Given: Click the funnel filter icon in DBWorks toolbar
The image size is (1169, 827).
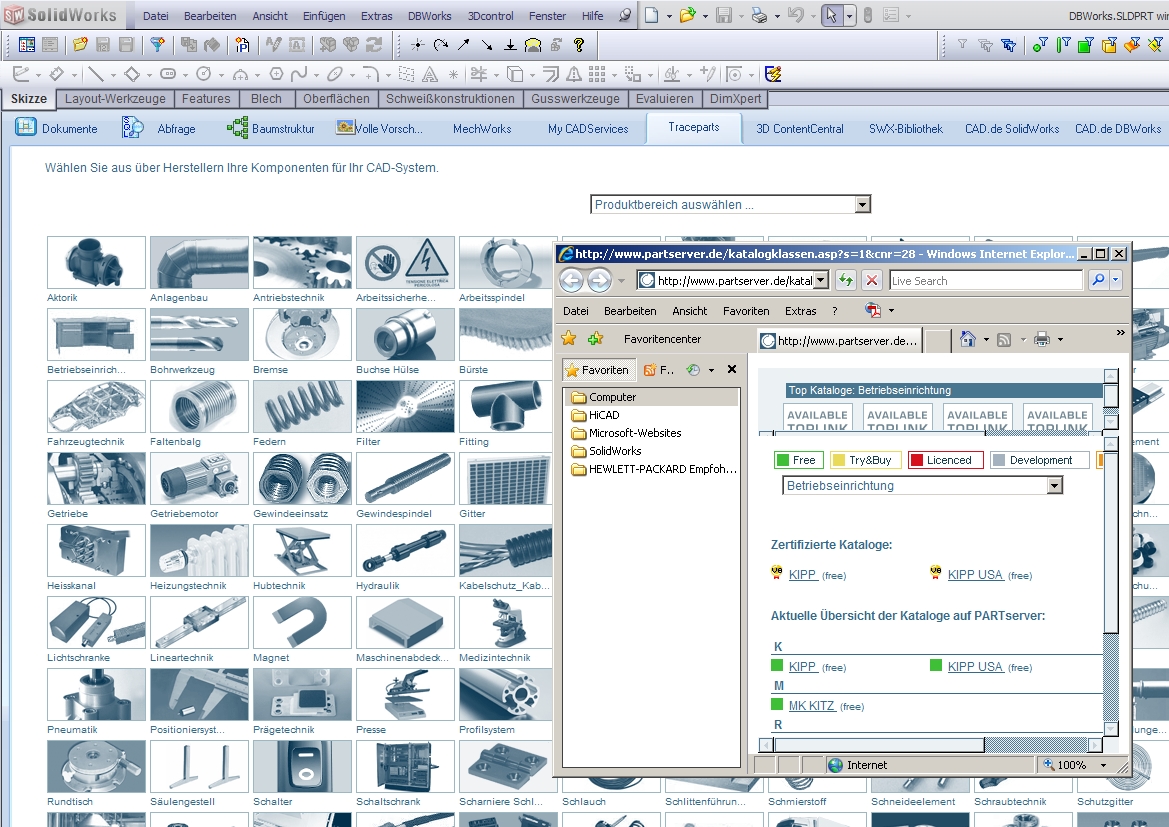Looking at the screenshot, I should [x=157, y=45].
